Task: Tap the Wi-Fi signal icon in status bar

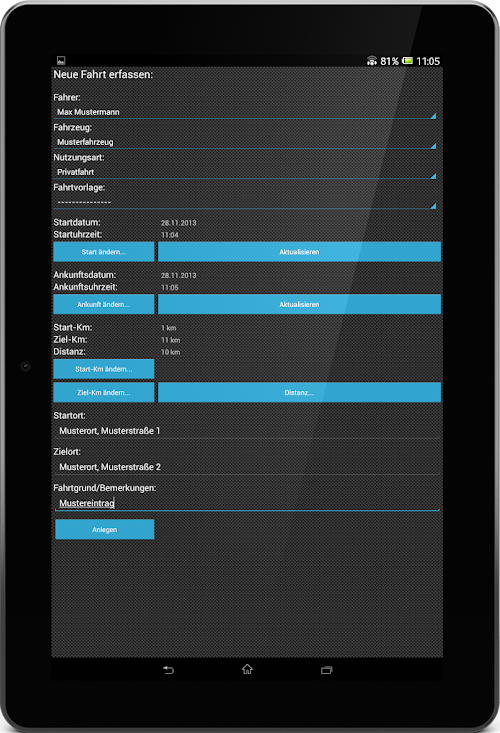Action: pyautogui.click(x=372, y=61)
